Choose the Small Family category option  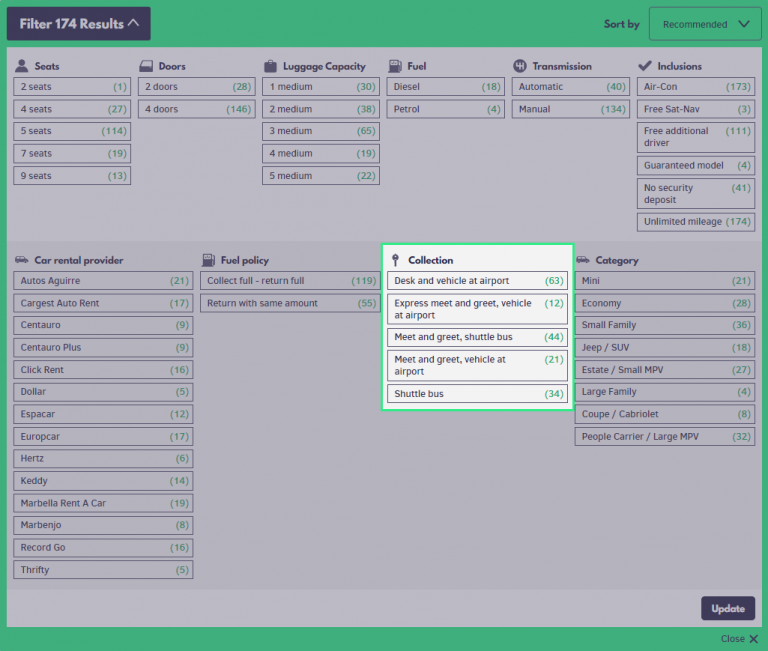[664, 325]
